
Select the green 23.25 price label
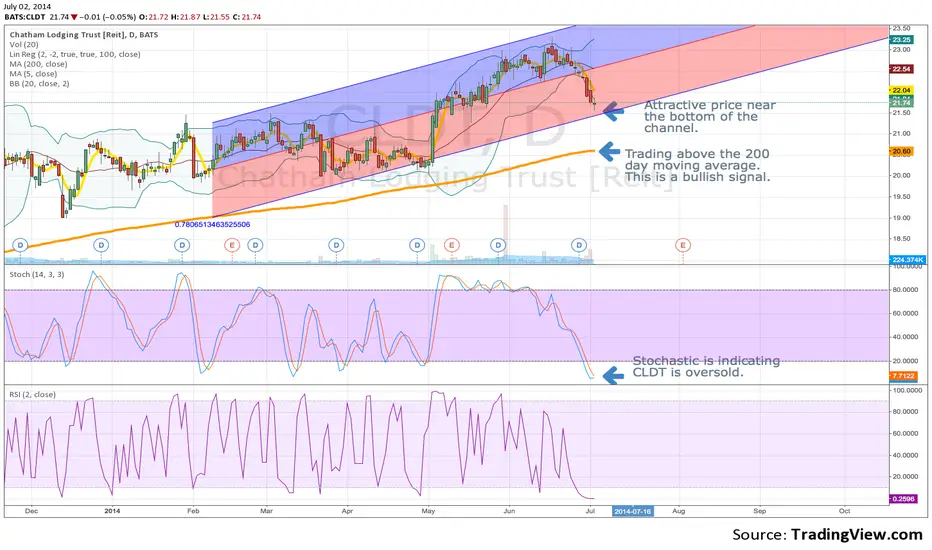pos(901,39)
